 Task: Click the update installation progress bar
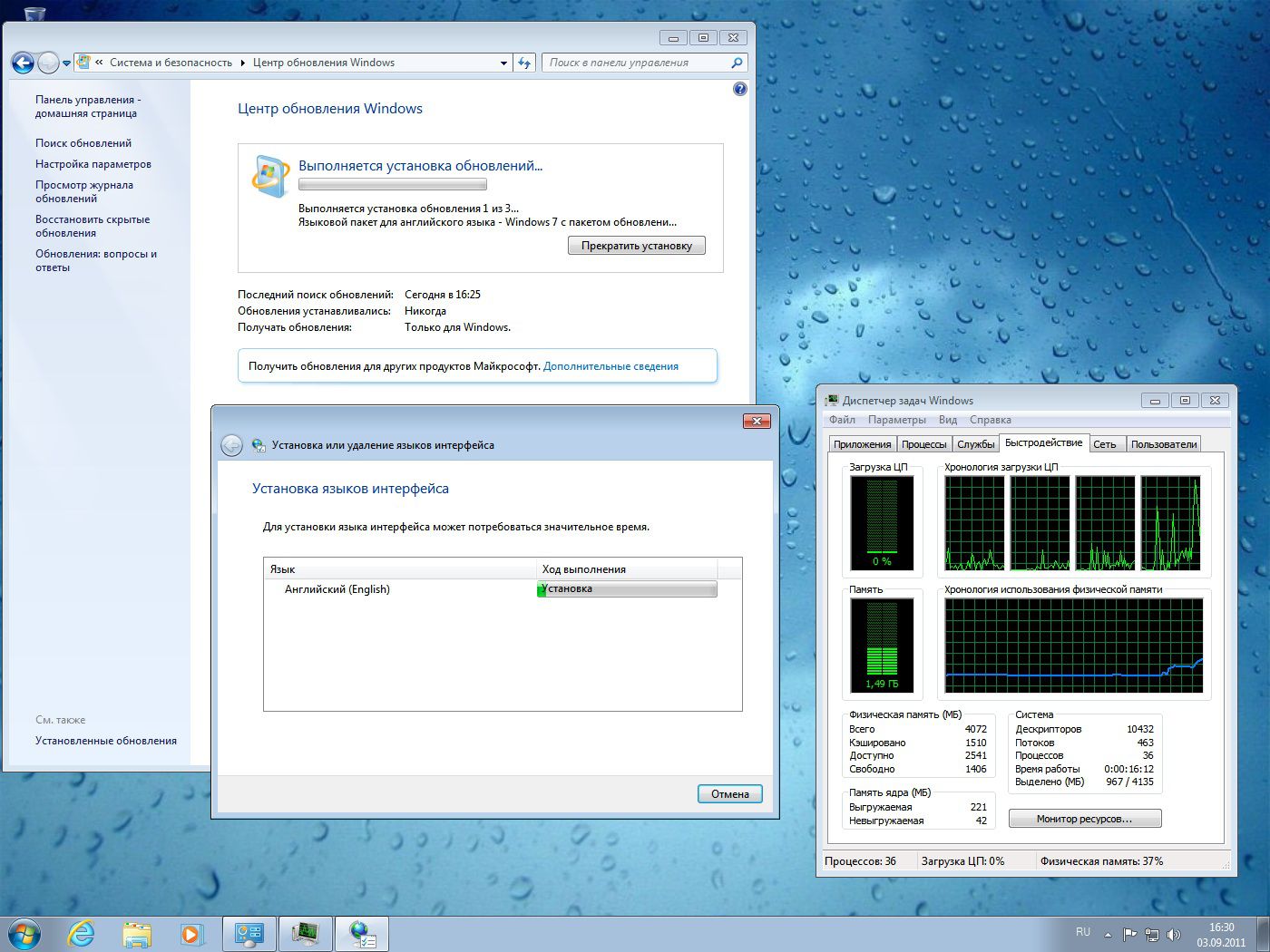pyautogui.click(x=393, y=185)
